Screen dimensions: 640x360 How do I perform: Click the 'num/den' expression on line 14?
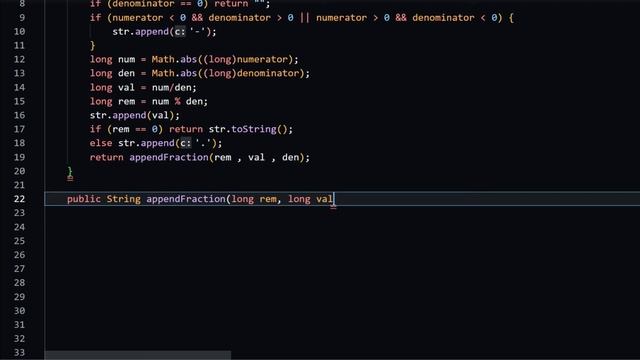pos(171,87)
